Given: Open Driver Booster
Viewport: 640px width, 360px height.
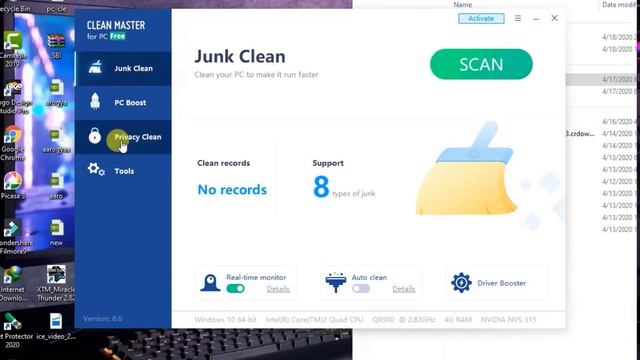Looking at the screenshot, I should pyautogui.click(x=496, y=283).
